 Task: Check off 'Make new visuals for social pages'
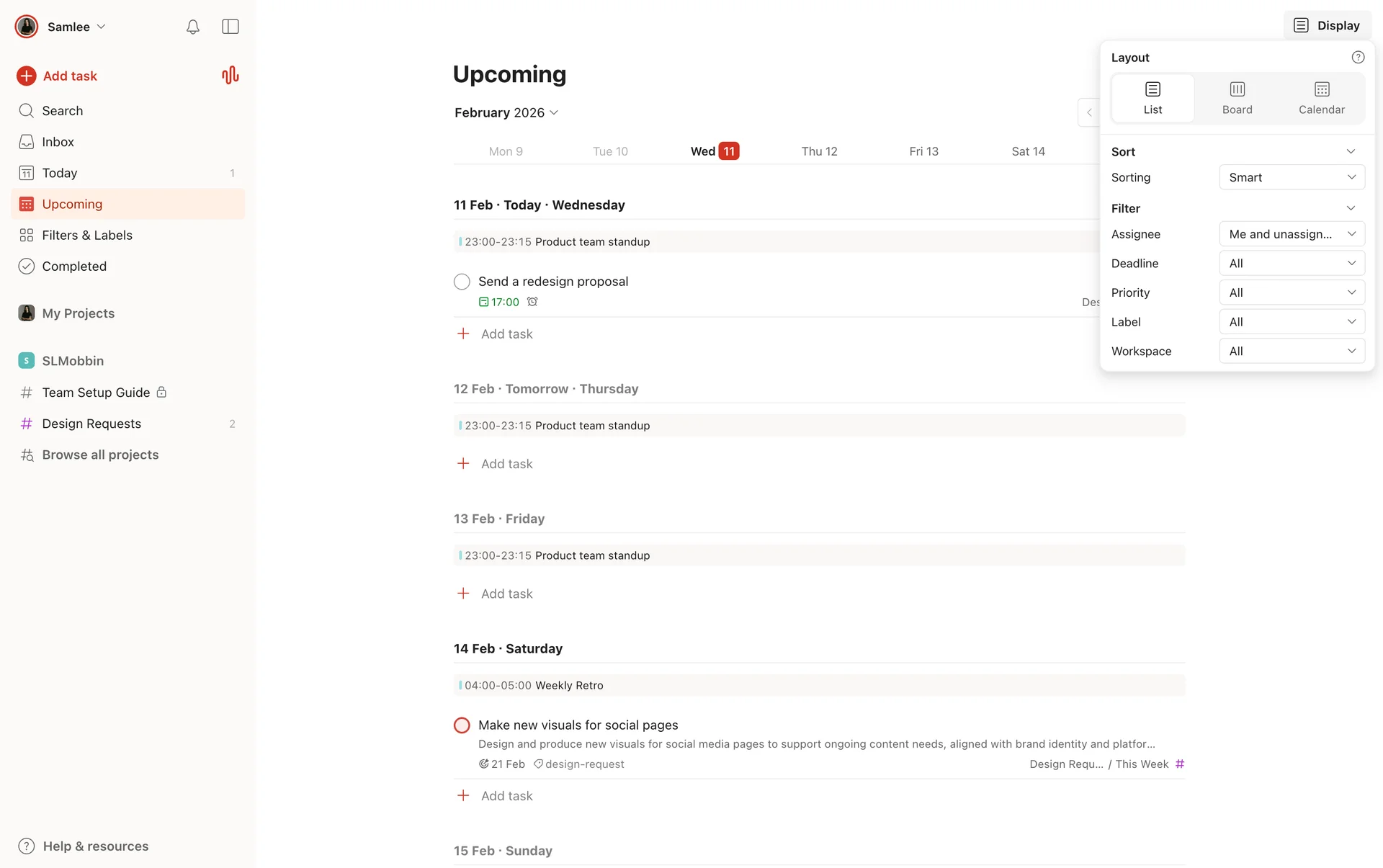point(462,725)
